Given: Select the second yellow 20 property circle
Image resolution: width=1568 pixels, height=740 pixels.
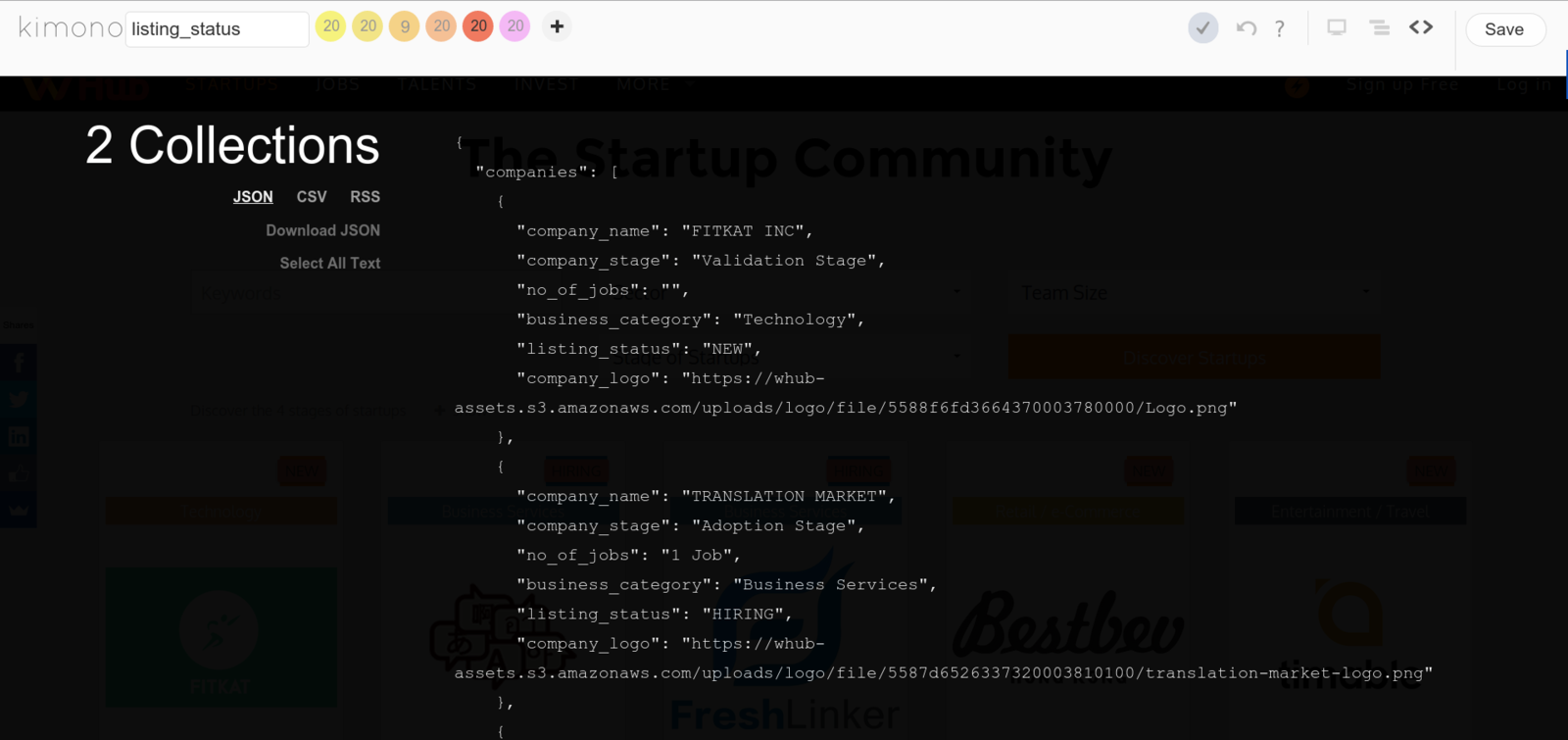Looking at the screenshot, I should coord(367,26).
